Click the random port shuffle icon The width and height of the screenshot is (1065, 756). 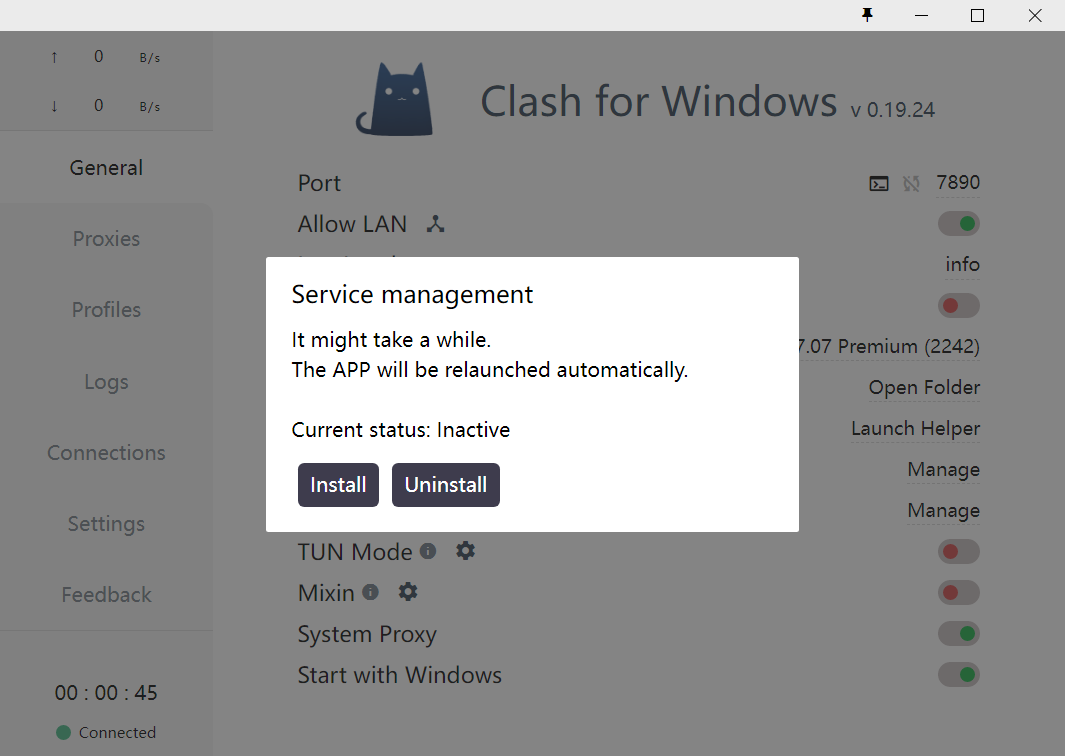pyautogui.click(x=911, y=183)
